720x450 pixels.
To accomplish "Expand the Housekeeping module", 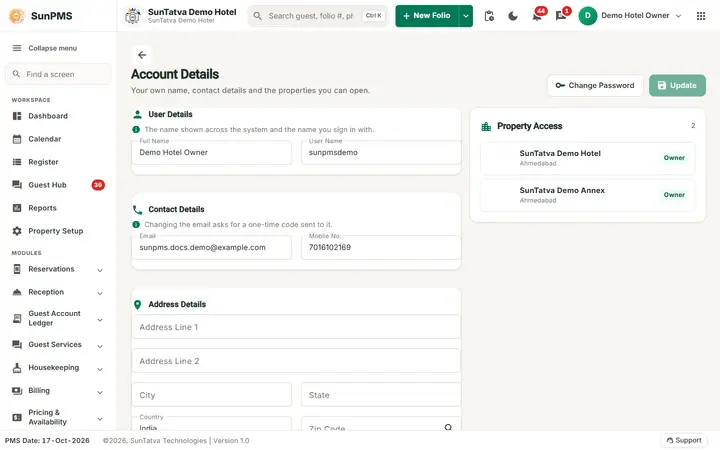I will tap(100, 369).
